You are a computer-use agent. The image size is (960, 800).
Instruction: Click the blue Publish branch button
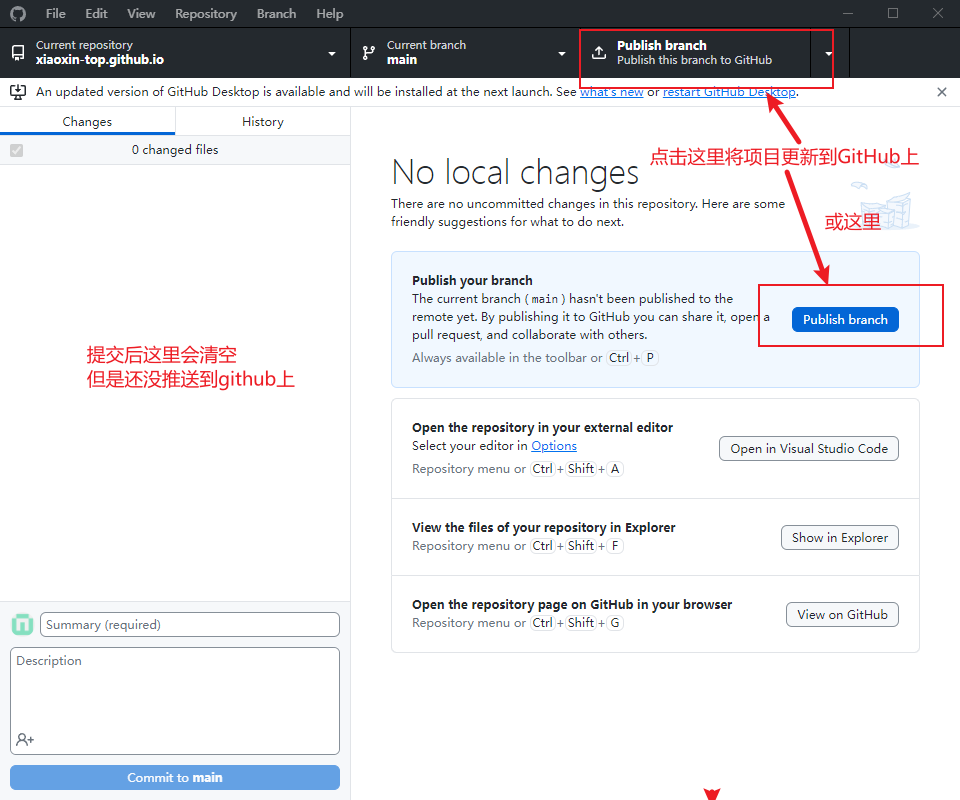[845, 319]
